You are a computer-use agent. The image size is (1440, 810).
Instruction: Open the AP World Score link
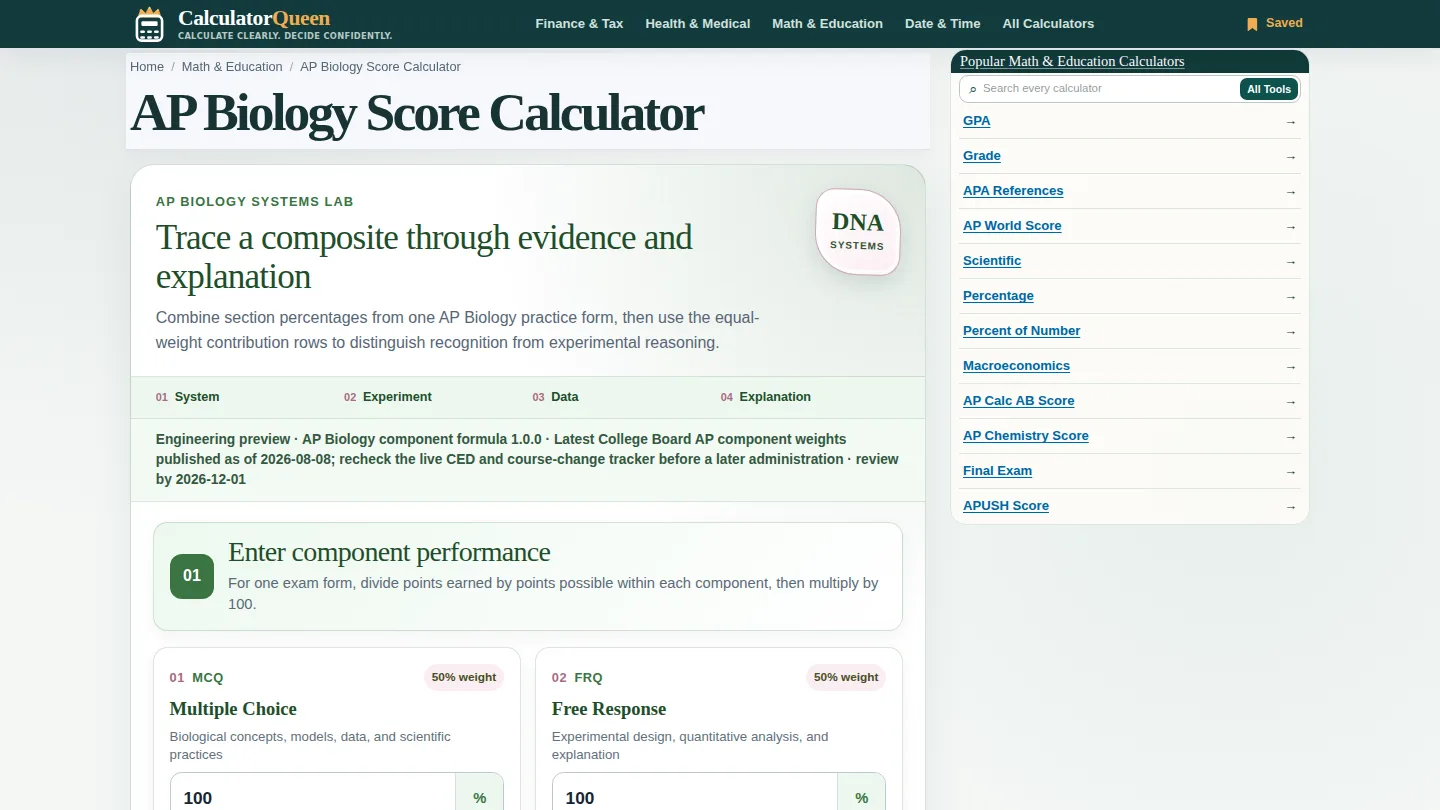pos(1012,226)
